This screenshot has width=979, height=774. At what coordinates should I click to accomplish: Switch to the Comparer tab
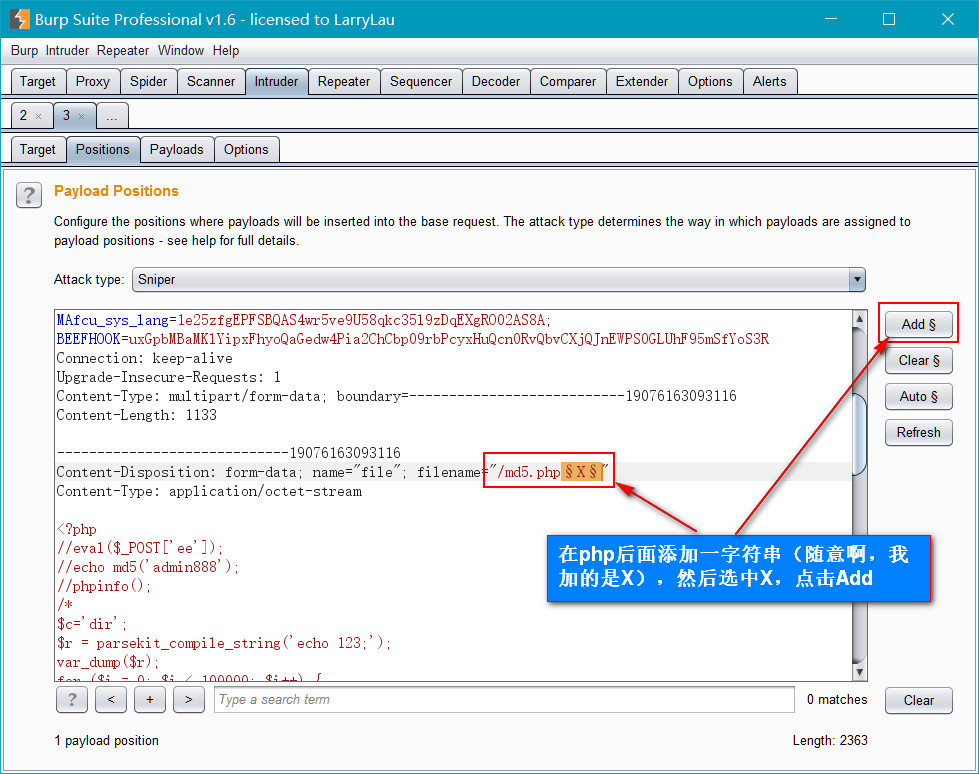pos(568,82)
